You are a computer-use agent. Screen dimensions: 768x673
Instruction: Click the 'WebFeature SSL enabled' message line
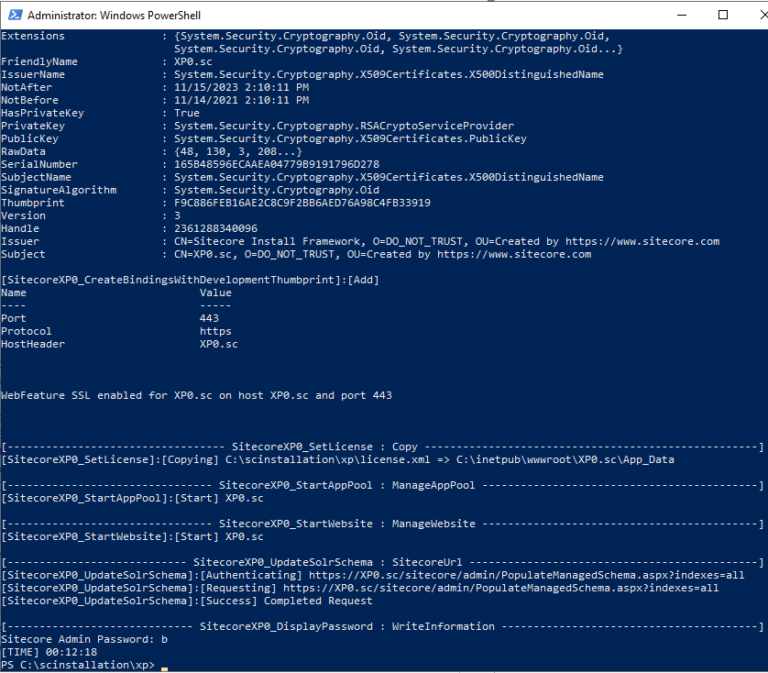click(196, 395)
